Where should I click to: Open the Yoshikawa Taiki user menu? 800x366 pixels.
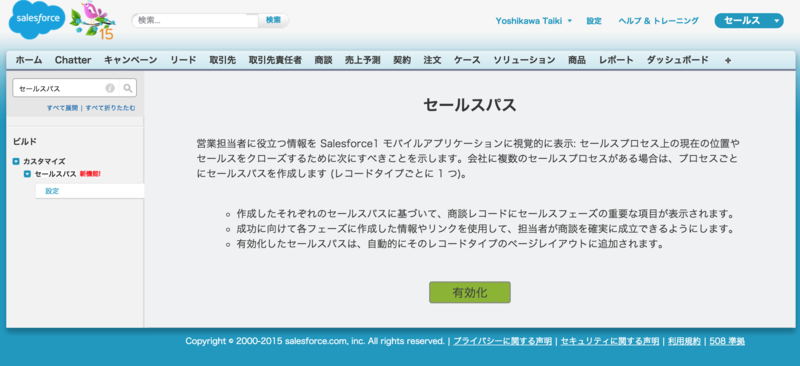[533, 21]
